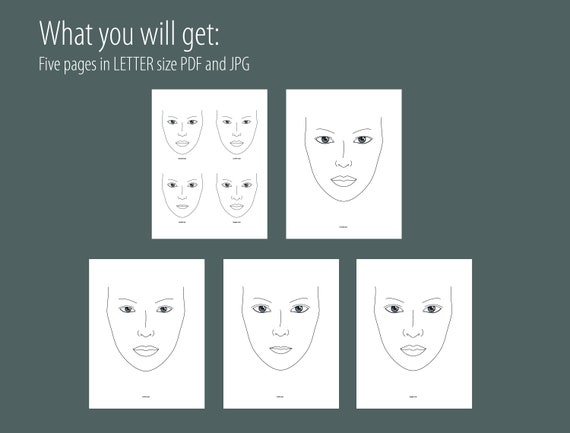Select the lower-right face on the four-face page
The width and height of the screenshot is (570, 433).
[x=237, y=195]
